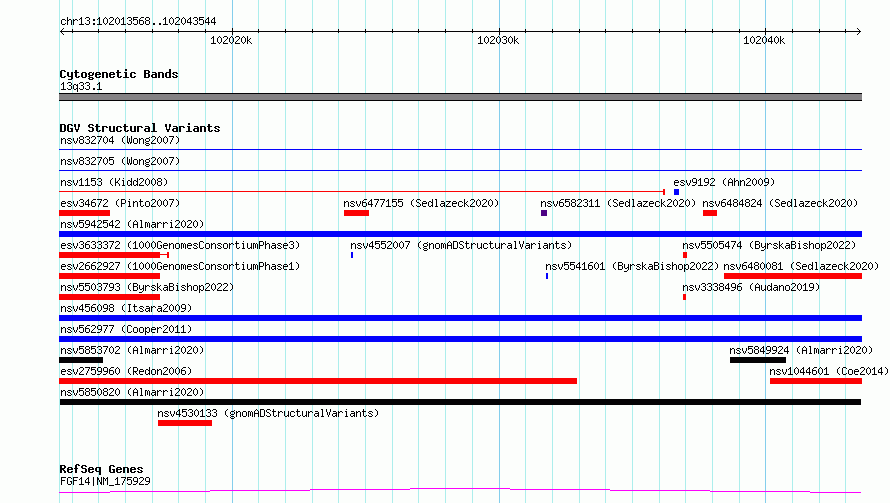Click the red bar under nsv6480081
The height and width of the screenshot is (503, 890).
(x=793, y=276)
